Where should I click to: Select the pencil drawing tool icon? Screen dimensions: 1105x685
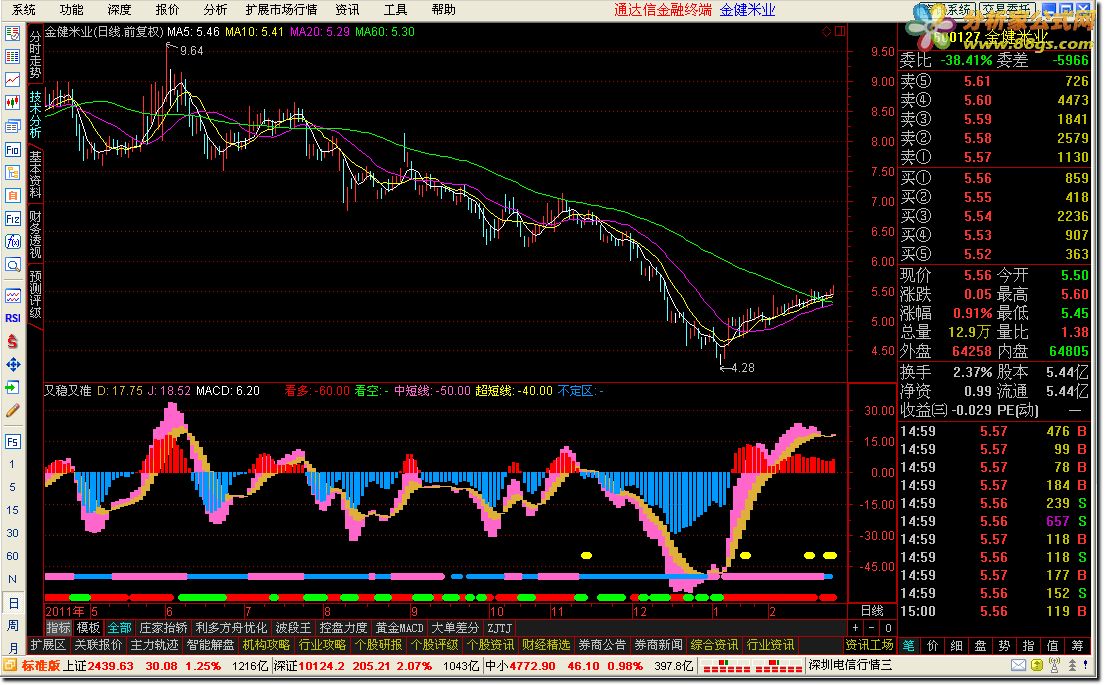(x=13, y=410)
